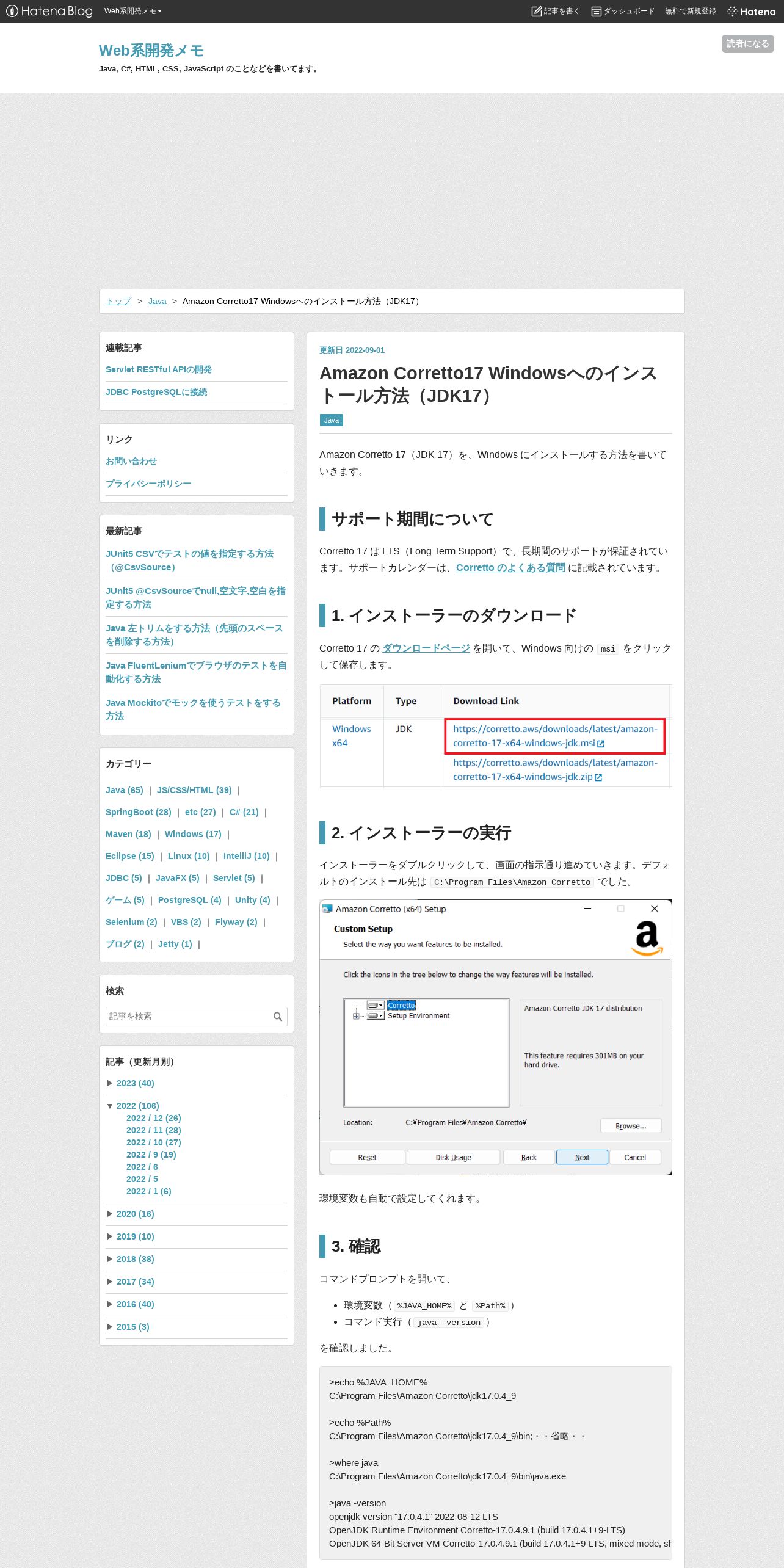The width and height of the screenshot is (784, 1568).
Task: Select the Eclipse (15) category
Action: 130,856
